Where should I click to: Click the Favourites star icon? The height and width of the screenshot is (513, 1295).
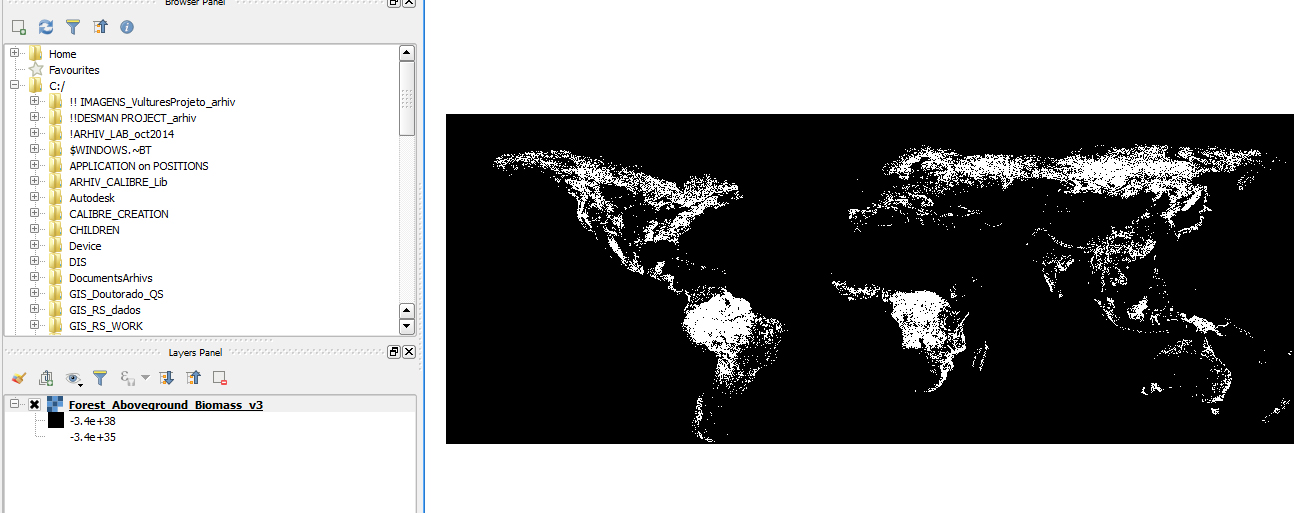(36, 70)
